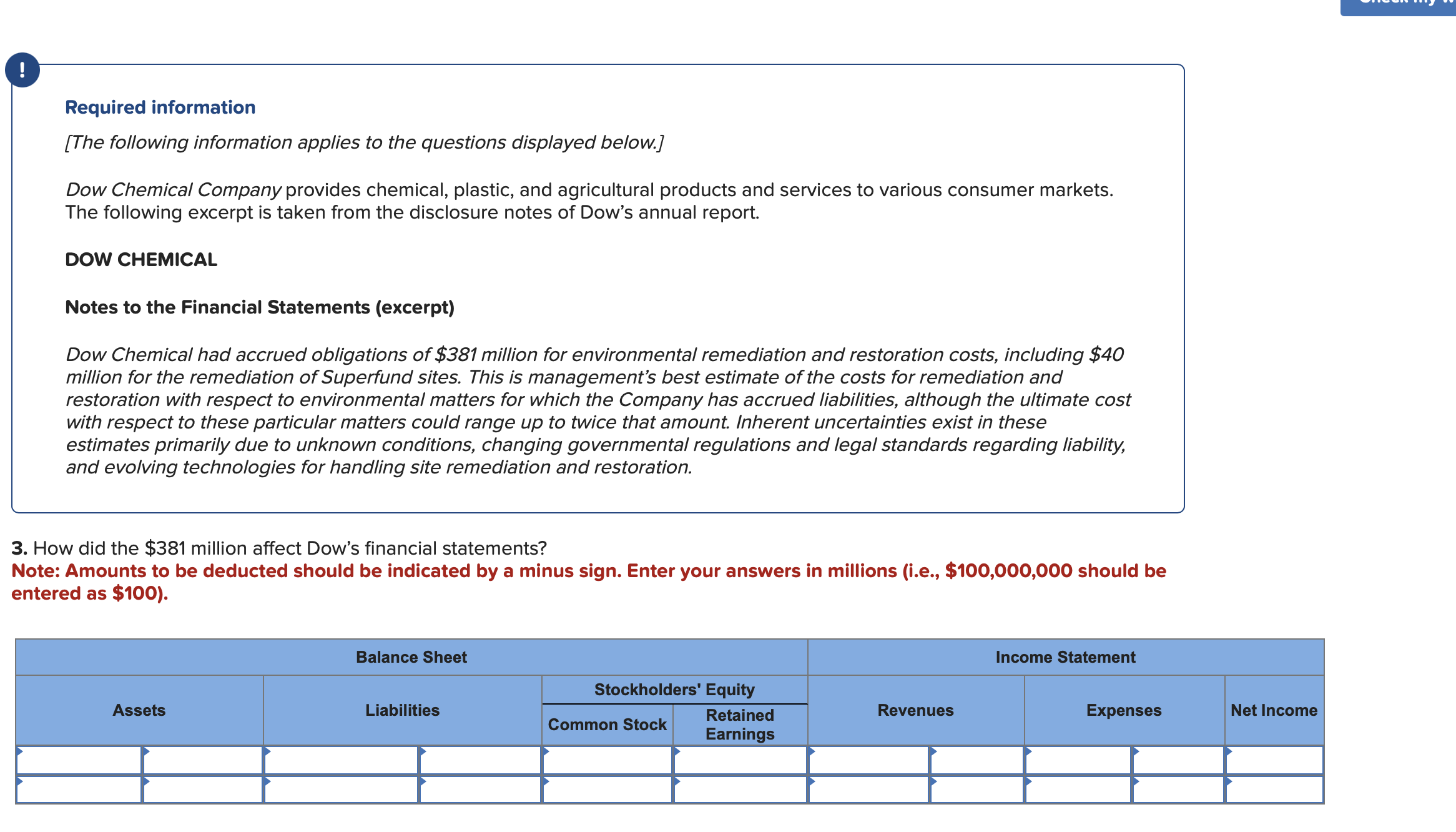Image resolution: width=1456 pixels, height=832 pixels.
Task: Open second-row Liabilities account dropdown cell
Action: (341, 790)
